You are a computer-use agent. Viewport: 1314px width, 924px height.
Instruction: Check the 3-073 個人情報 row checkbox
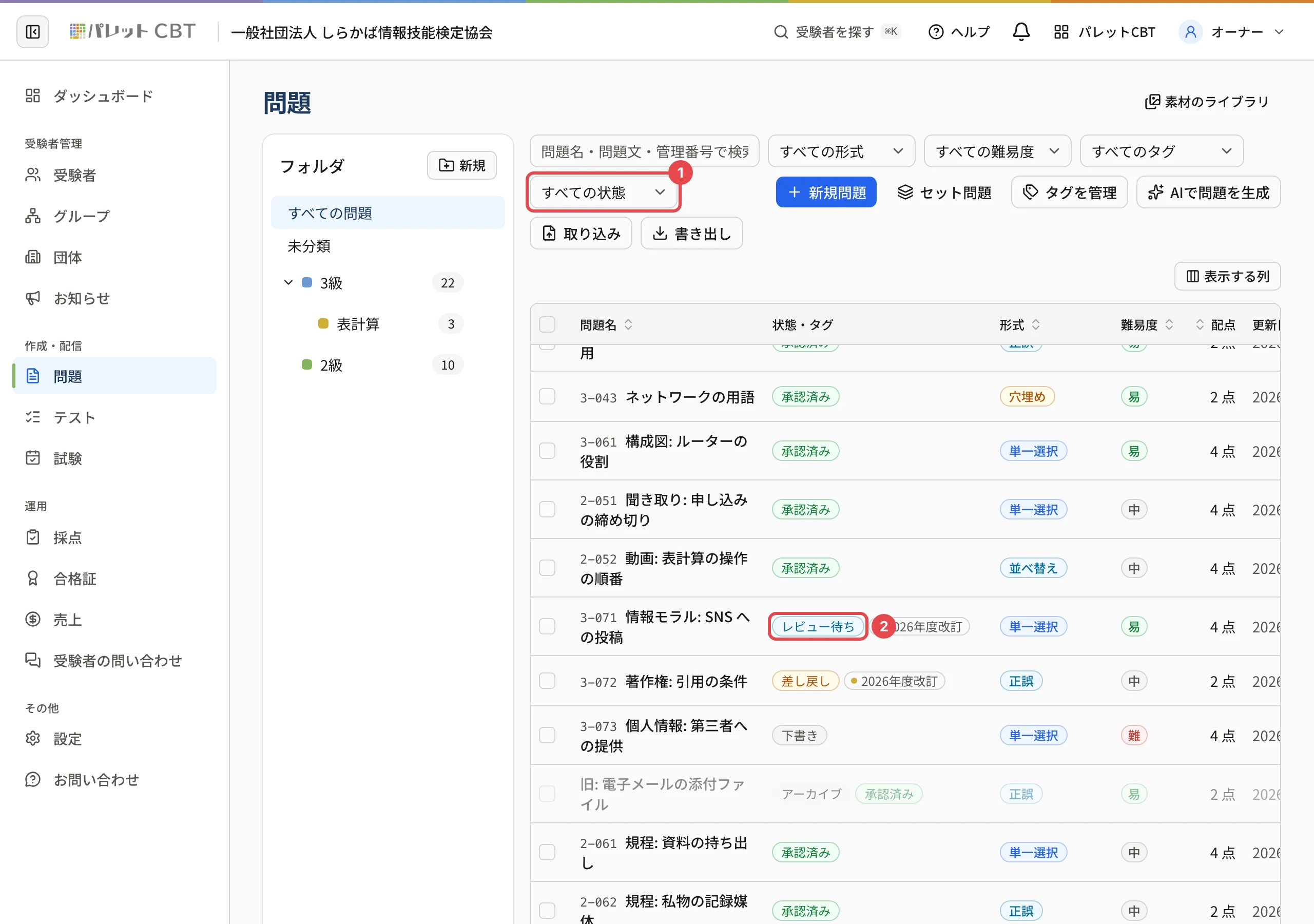(547, 735)
